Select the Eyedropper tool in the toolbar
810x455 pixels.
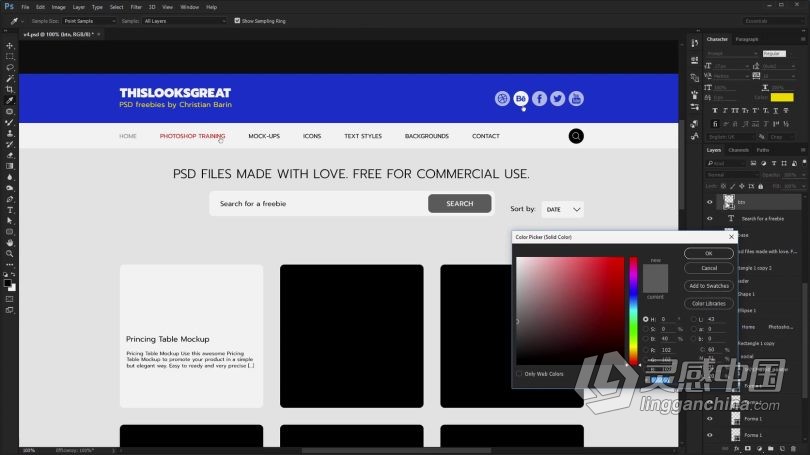click(x=9, y=100)
